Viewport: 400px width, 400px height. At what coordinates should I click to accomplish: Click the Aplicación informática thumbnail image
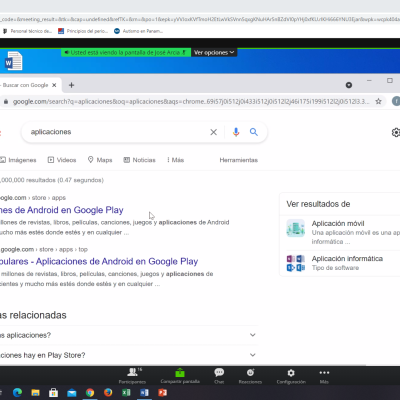296,263
